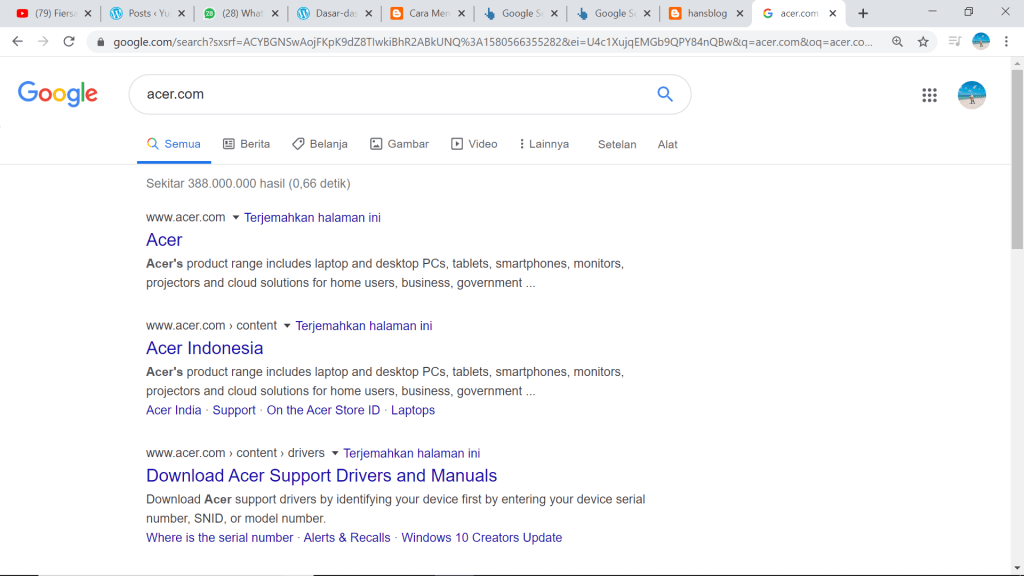Click the Google logo
1024x576 pixels.
coord(58,94)
